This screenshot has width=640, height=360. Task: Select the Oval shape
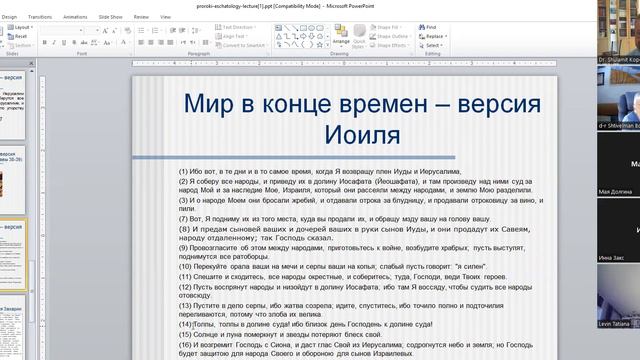[311, 28]
